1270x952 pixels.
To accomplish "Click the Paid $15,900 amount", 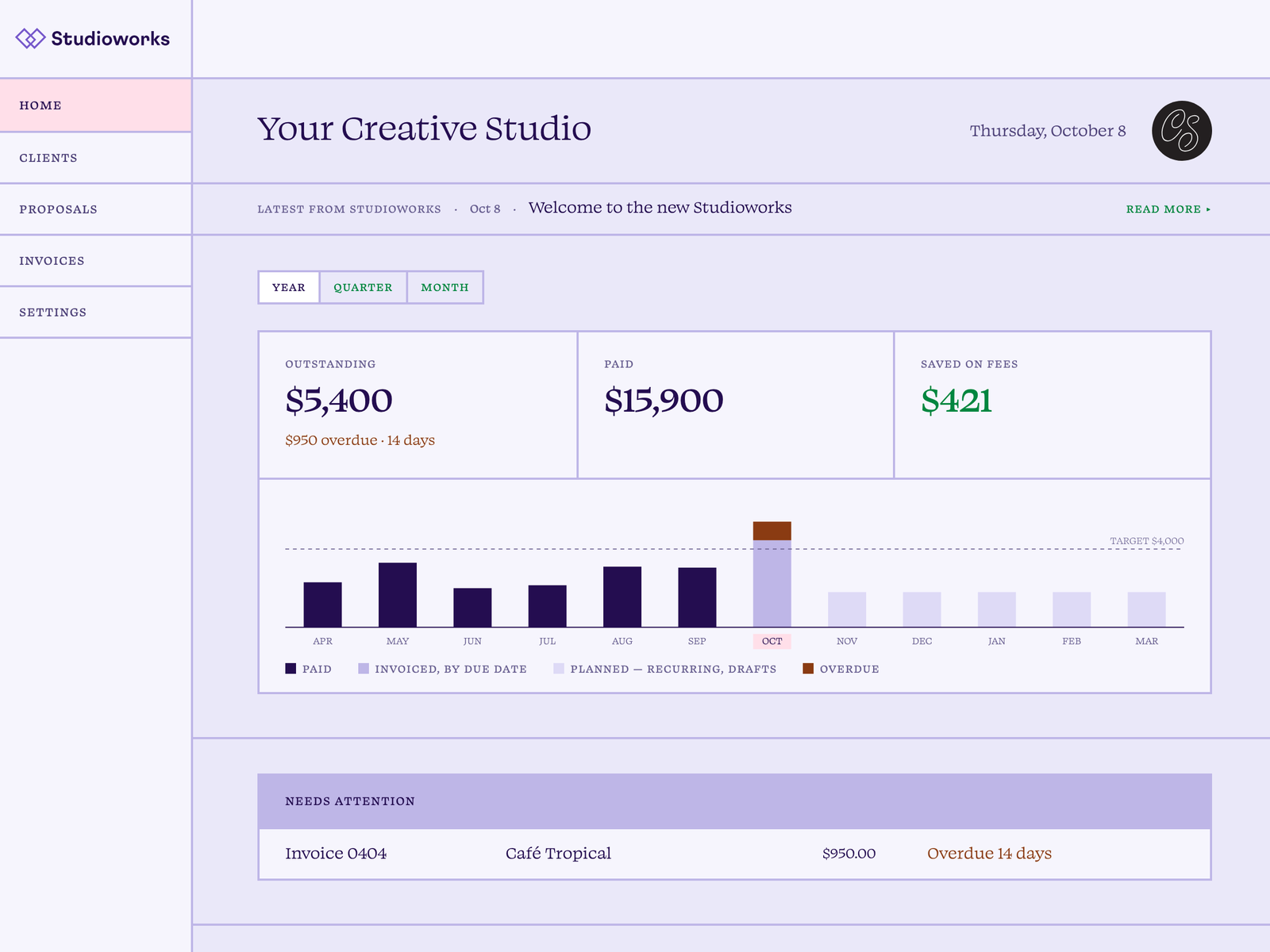I will pos(664,401).
